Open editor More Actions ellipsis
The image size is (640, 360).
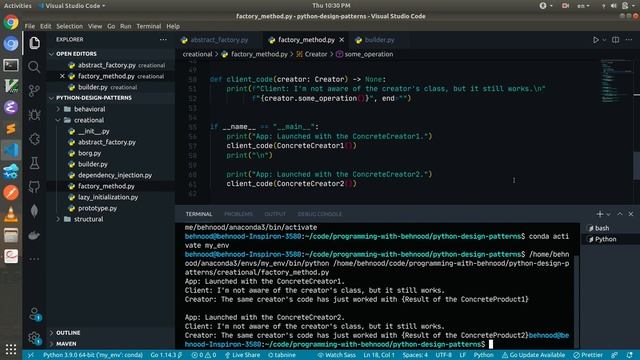coord(629,40)
